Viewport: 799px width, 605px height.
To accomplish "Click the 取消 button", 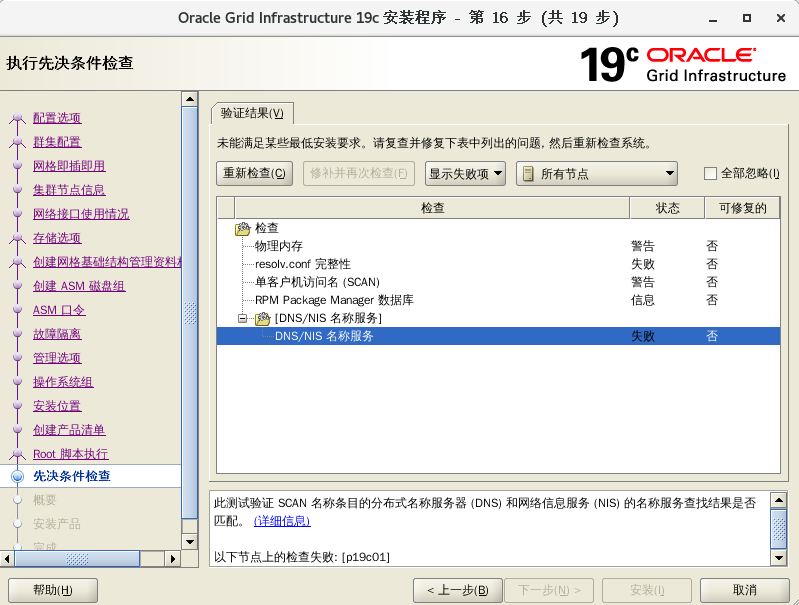I will pyautogui.click(x=744, y=590).
